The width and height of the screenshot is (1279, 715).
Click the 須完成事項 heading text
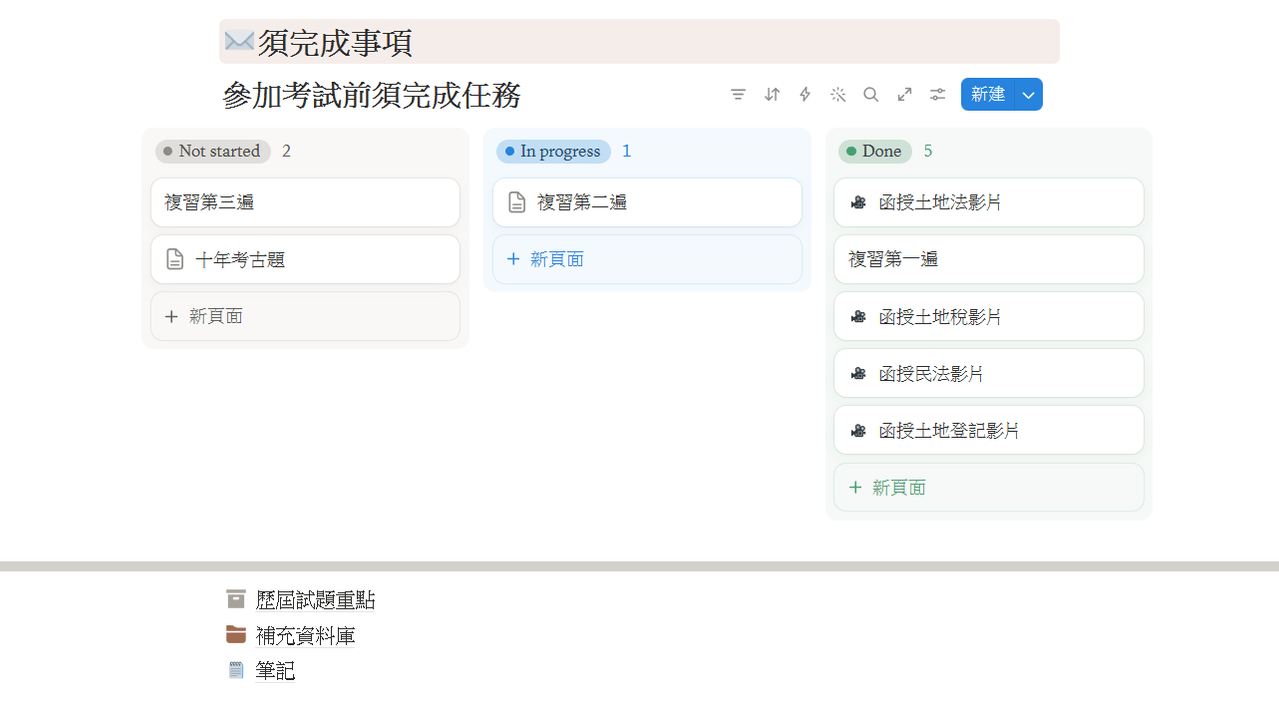coord(335,42)
